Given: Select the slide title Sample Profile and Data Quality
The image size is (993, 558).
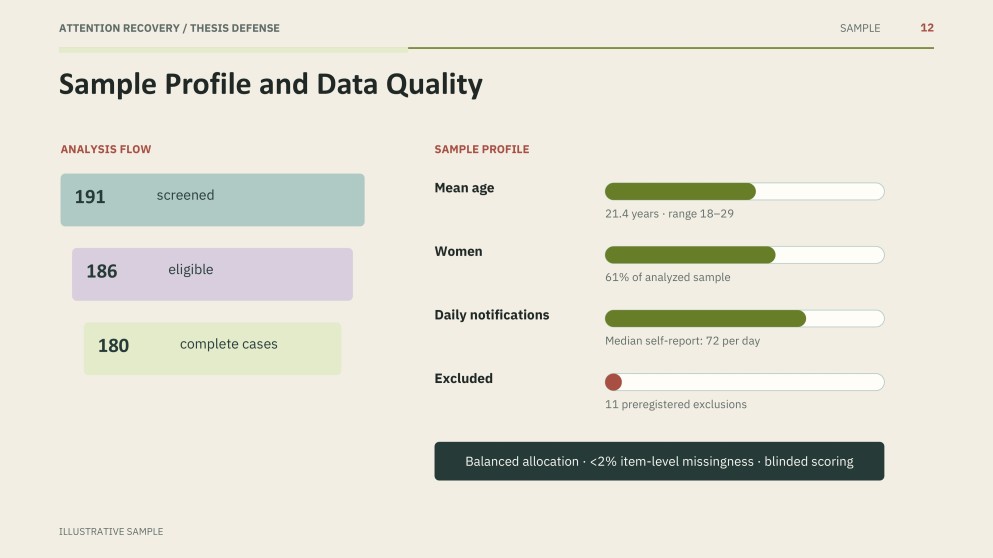Looking at the screenshot, I should 270,84.
